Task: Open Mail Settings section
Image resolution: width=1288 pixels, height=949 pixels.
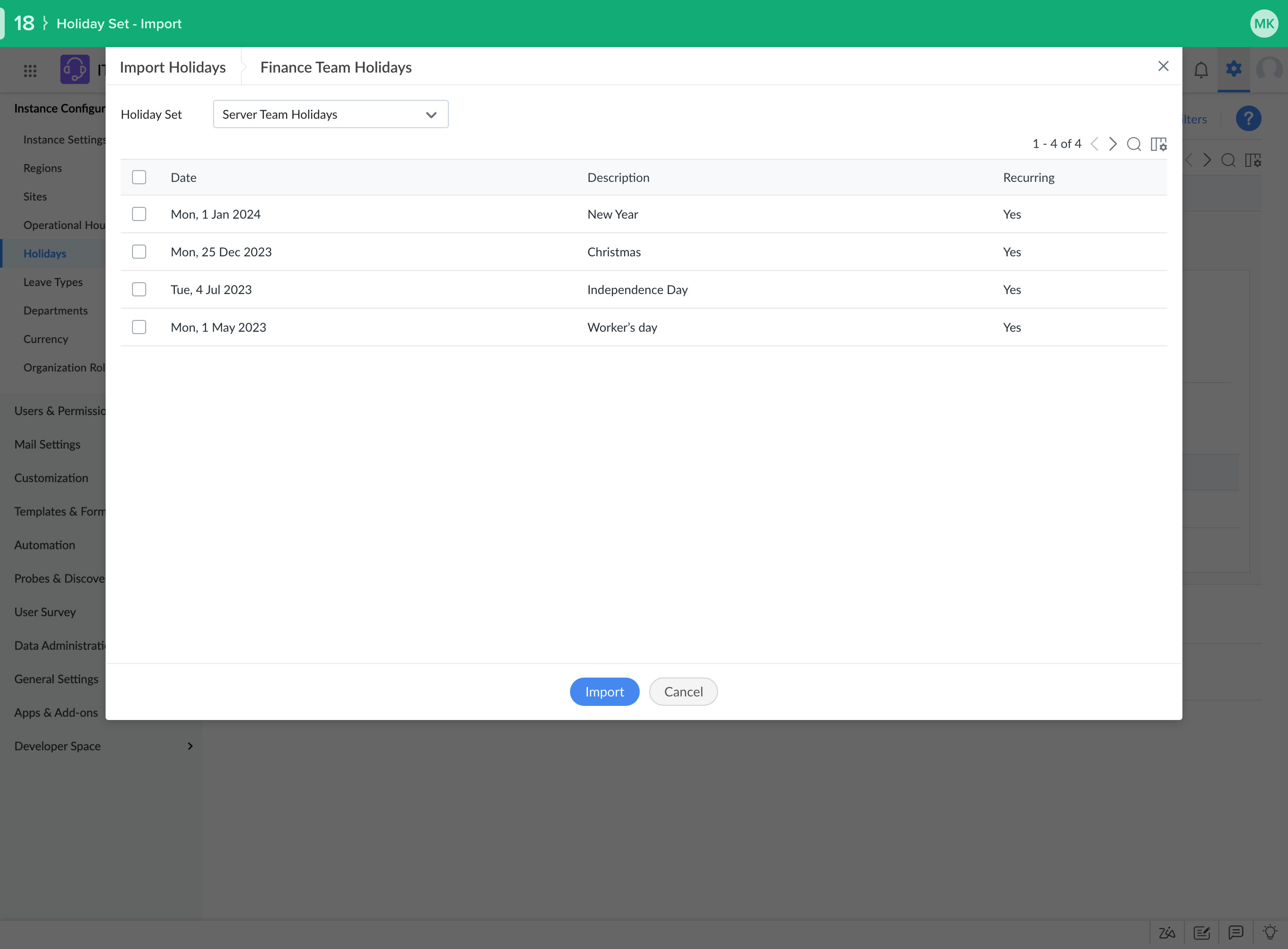Action: (x=47, y=445)
